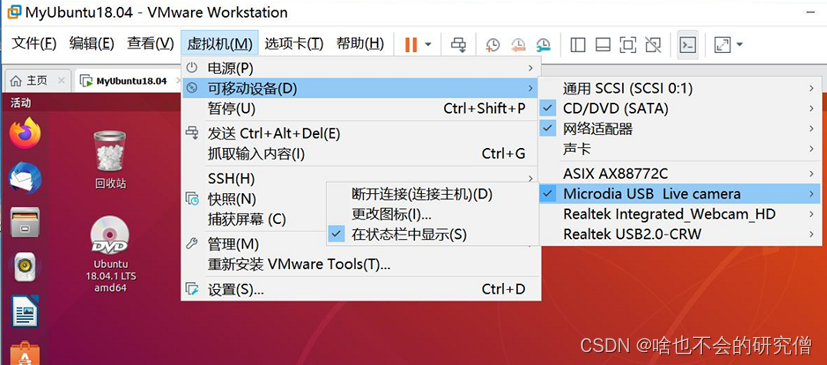Open dropdown arrow beside stretch display icon
Viewport: 827px width, 365px height.
(739, 45)
